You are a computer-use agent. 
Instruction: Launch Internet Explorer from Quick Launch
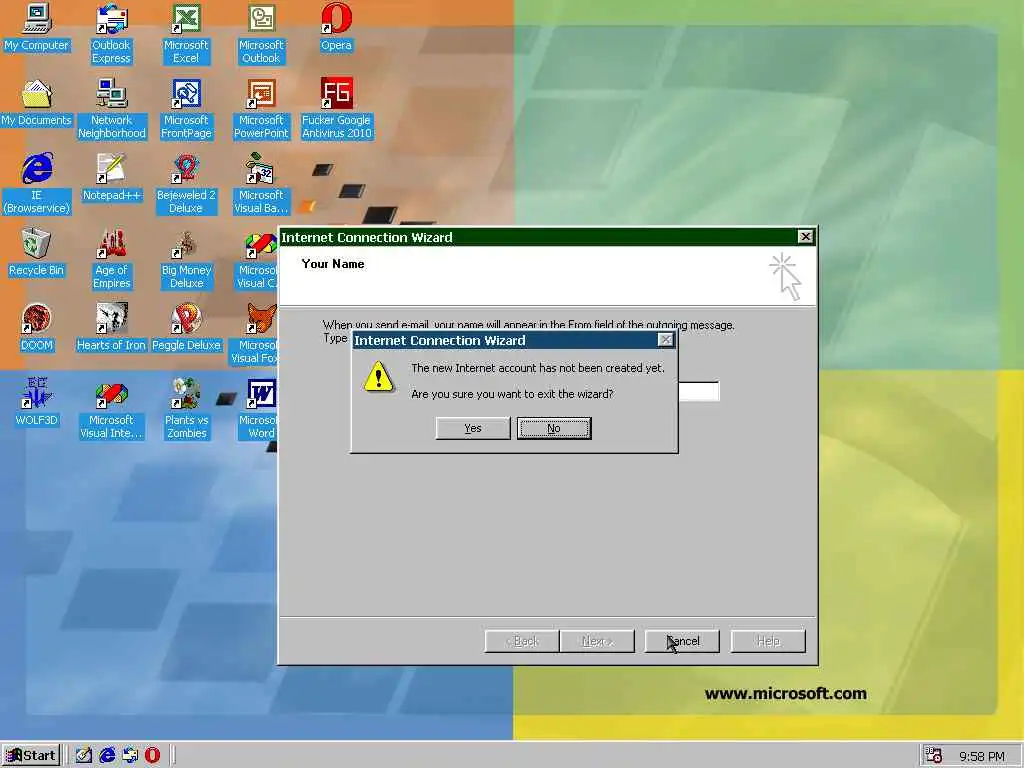click(x=107, y=756)
